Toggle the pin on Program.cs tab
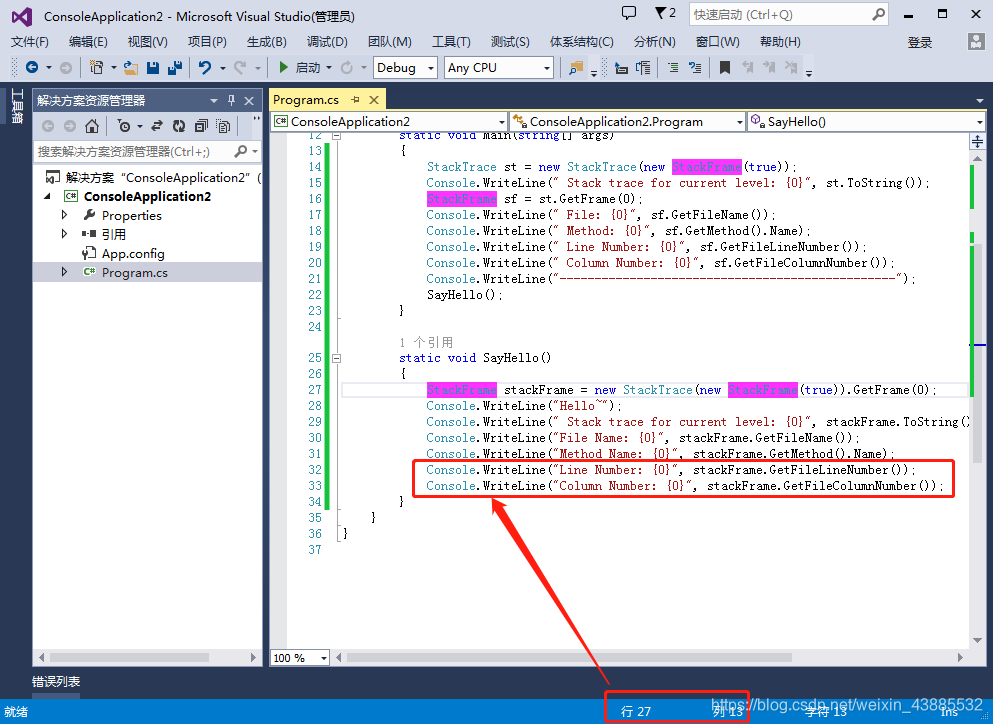This screenshot has width=993, height=724. pyautogui.click(x=355, y=99)
